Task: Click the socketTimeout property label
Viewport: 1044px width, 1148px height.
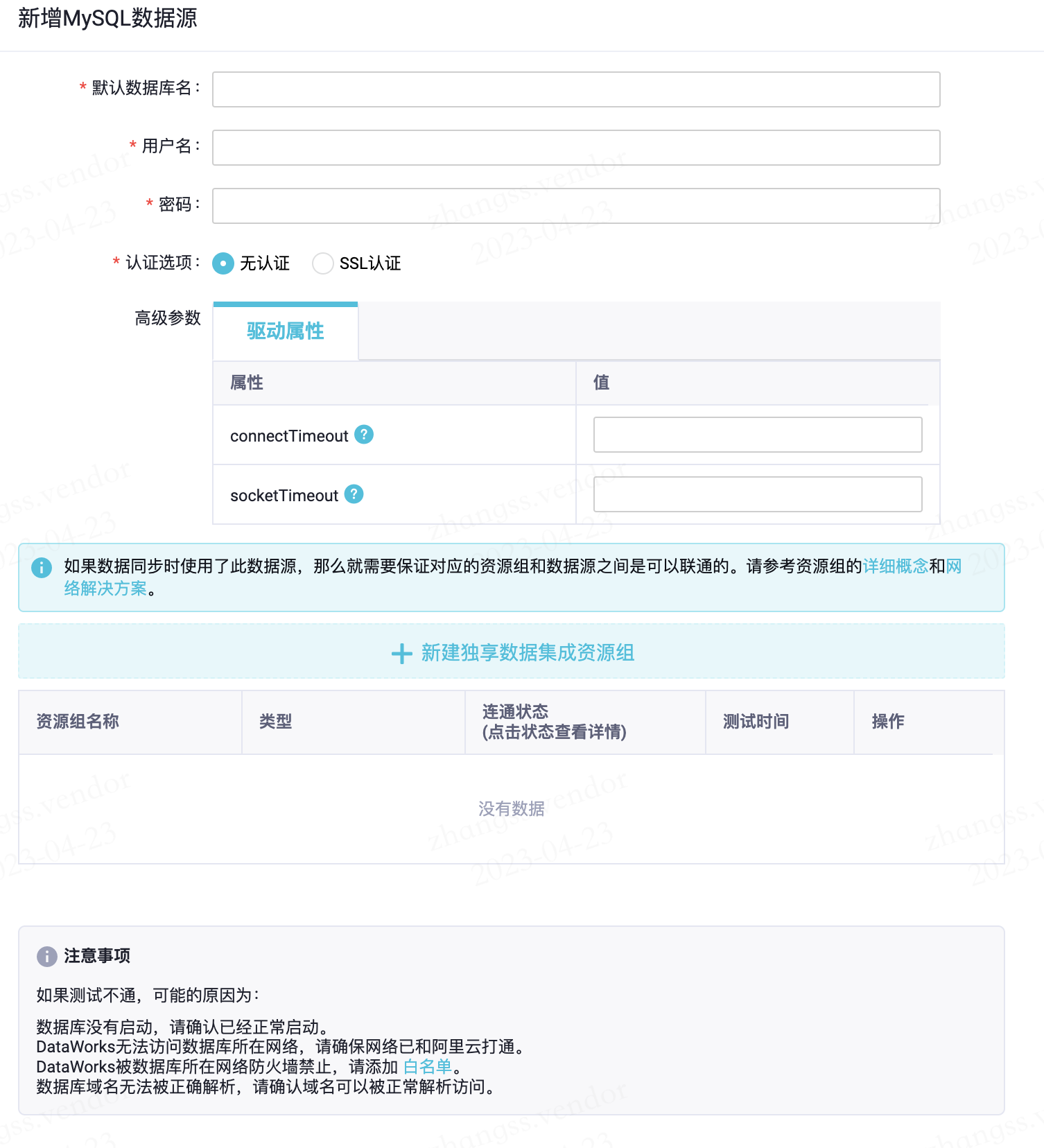Action: (284, 496)
